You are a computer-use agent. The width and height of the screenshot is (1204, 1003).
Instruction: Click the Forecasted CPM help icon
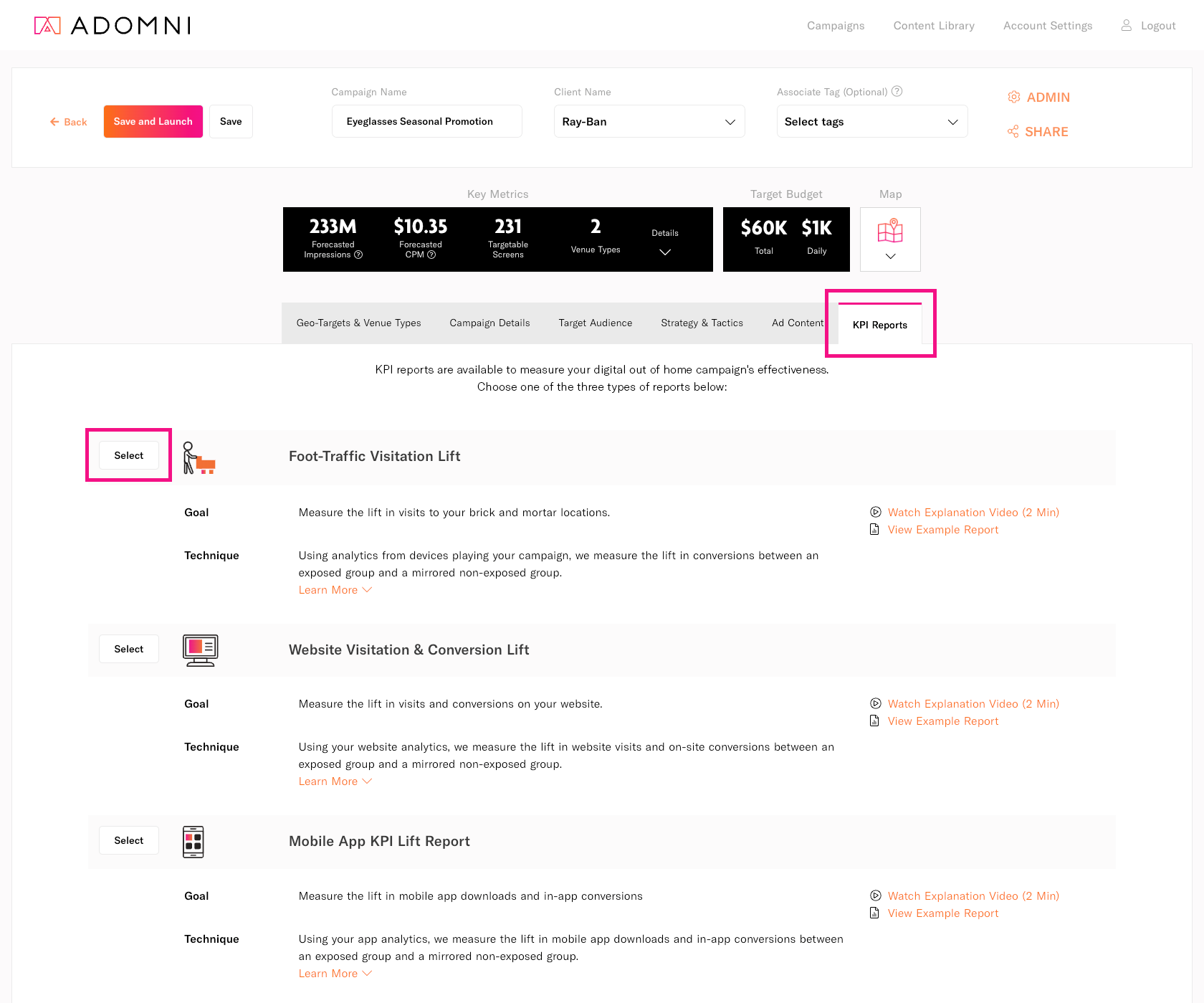431,255
